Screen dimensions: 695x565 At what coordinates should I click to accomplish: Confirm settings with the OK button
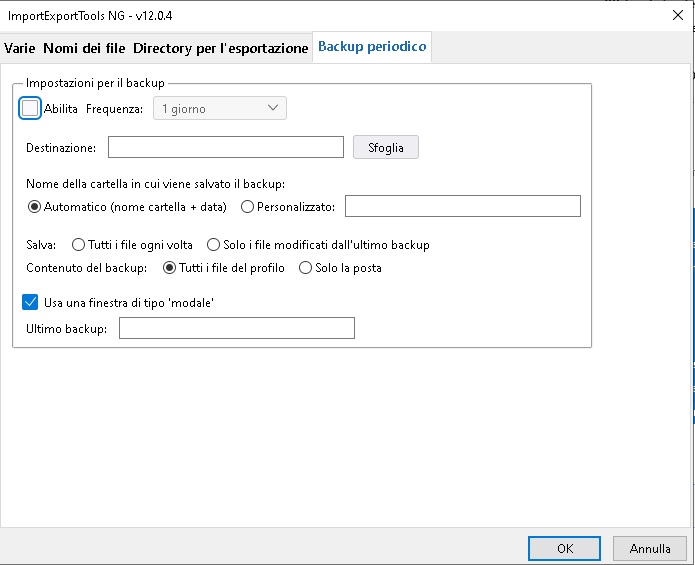click(564, 549)
